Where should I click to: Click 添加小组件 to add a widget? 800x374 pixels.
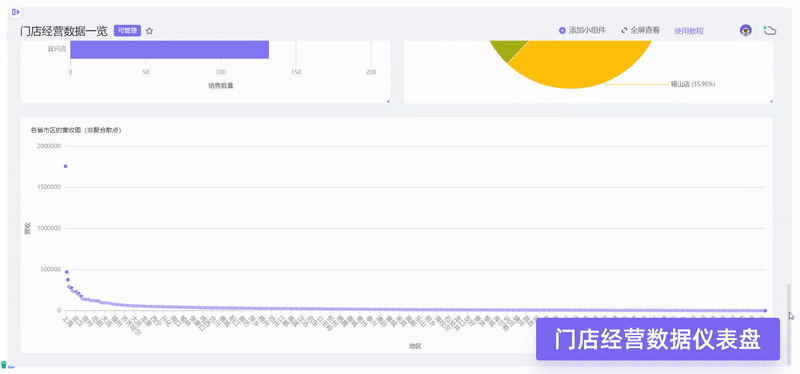(x=582, y=31)
